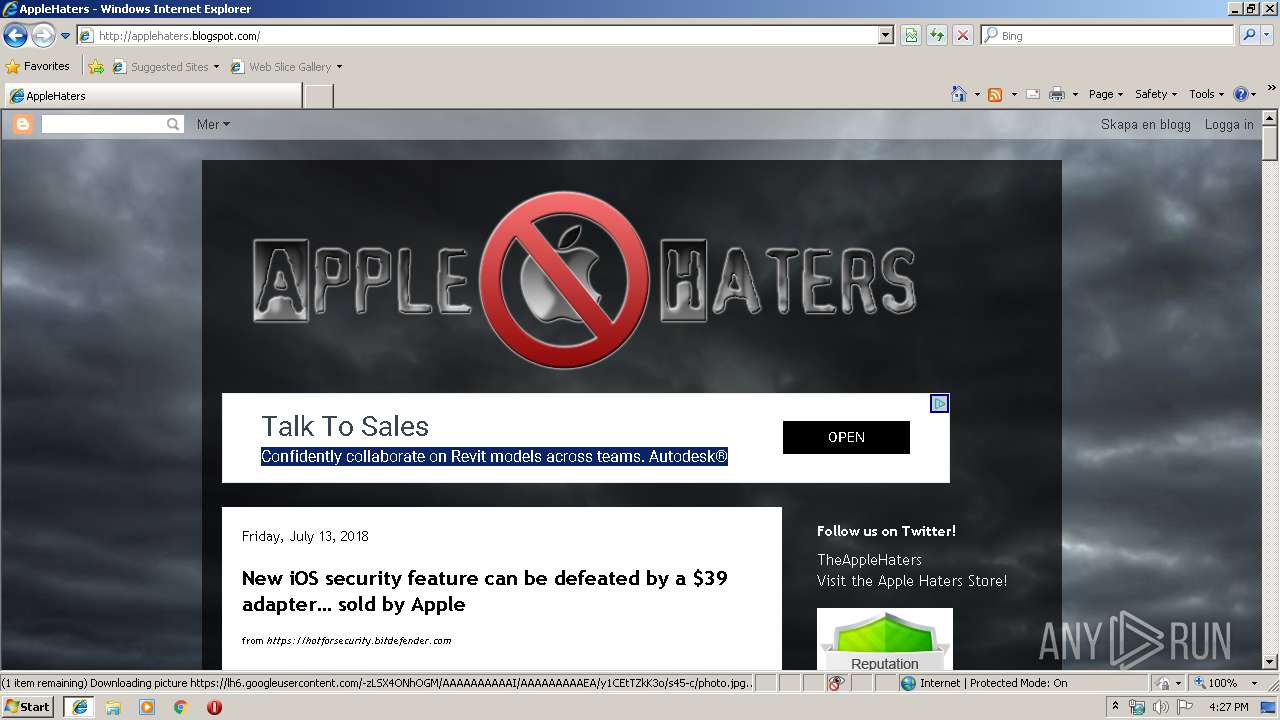This screenshot has width=1280, height=720.
Task: Open the Safety menu
Action: pyautogui.click(x=1156, y=94)
